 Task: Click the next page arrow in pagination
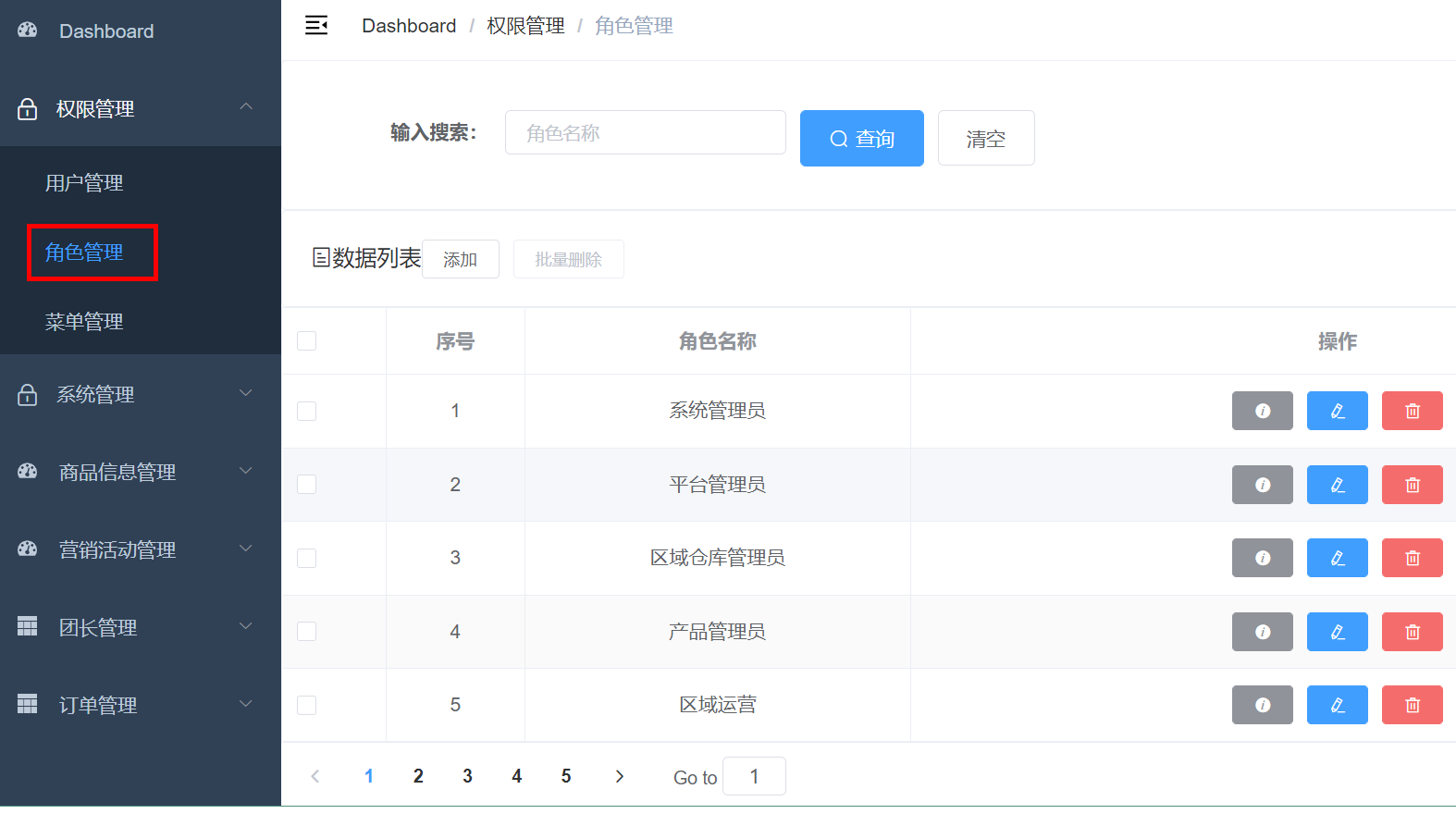[619, 776]
